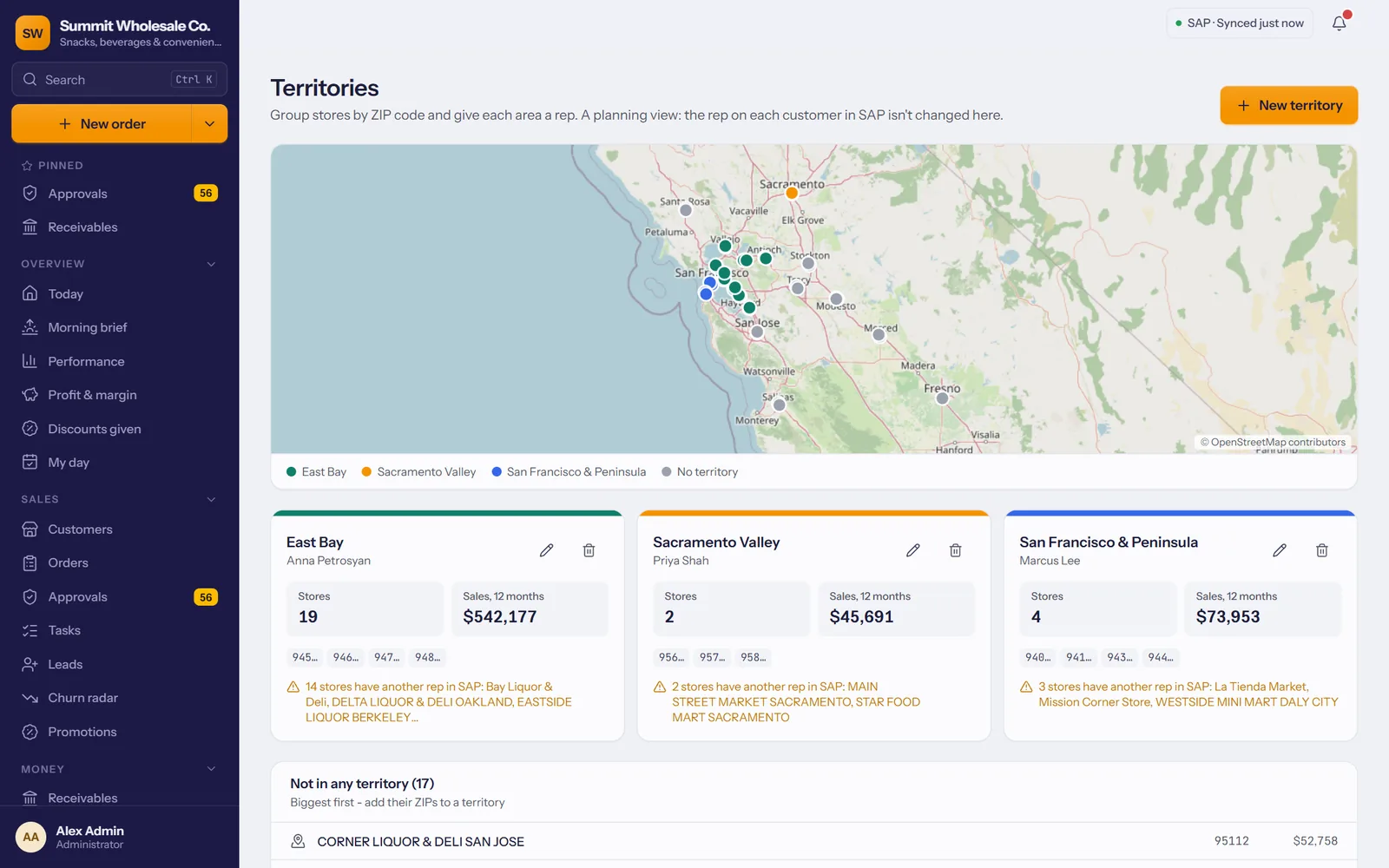Delete the San Francisco & Peninsula territory
The height and width of the screenshot is (868, 1389).
[1321, 550]
